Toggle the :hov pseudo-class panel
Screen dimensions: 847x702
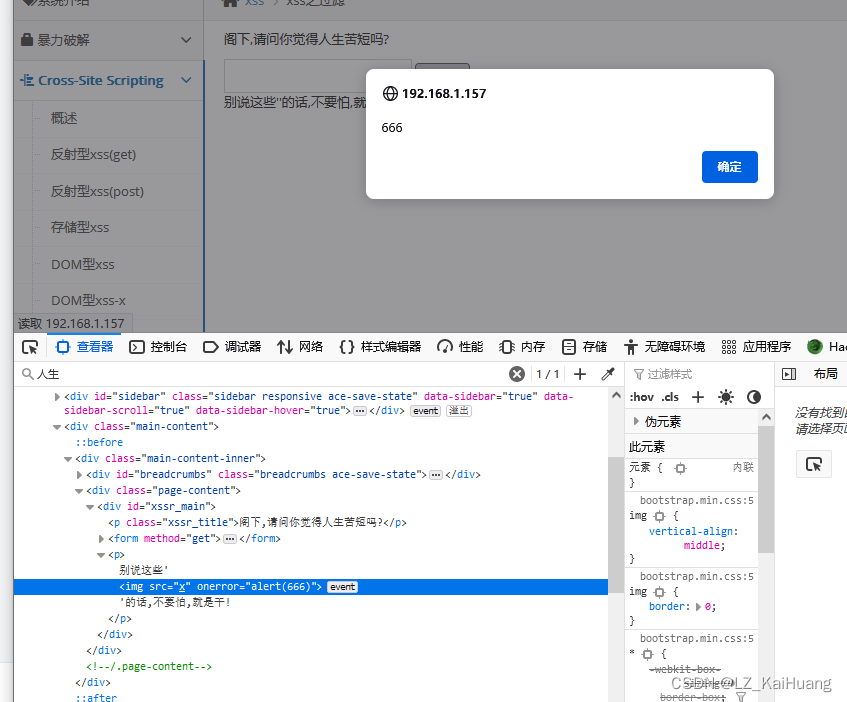[x=640, y=396]
